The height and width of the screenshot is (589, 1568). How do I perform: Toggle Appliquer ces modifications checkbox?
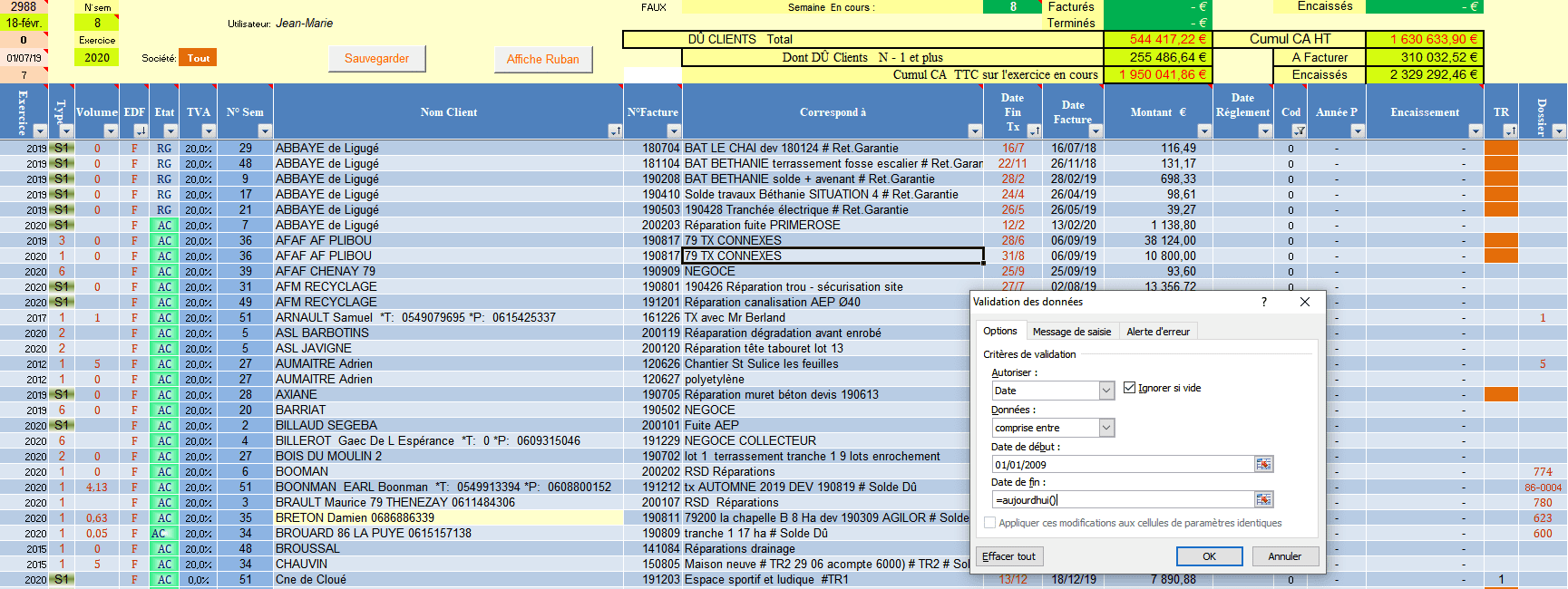coord(990,523)
